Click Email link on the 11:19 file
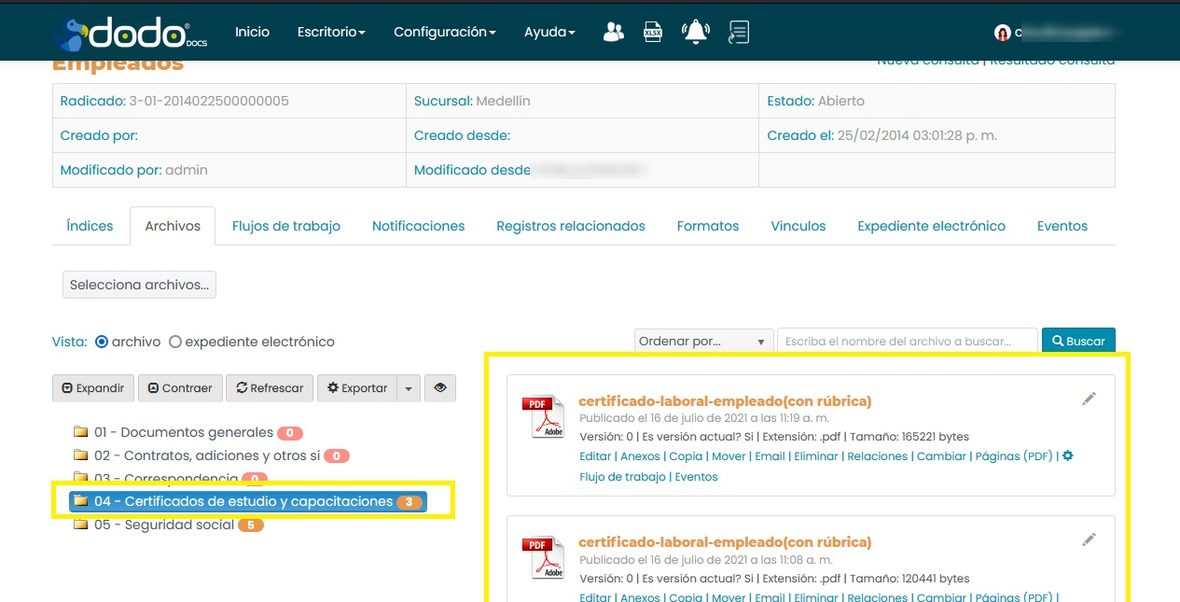Image resolution: width=1180 pixels, height=602 pixels. coord(770,456)
